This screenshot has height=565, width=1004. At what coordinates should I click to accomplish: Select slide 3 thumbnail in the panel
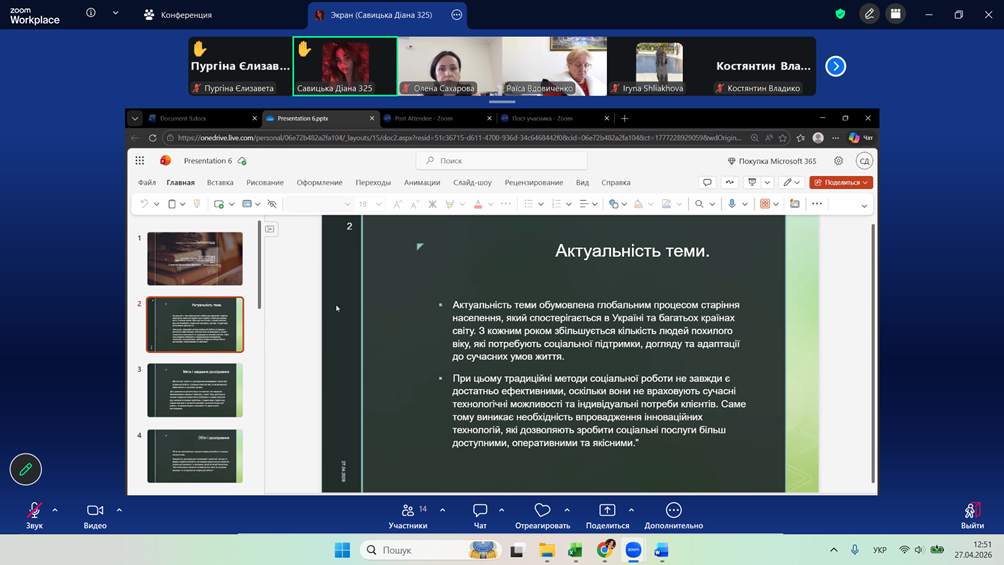[x=195, y=390]
